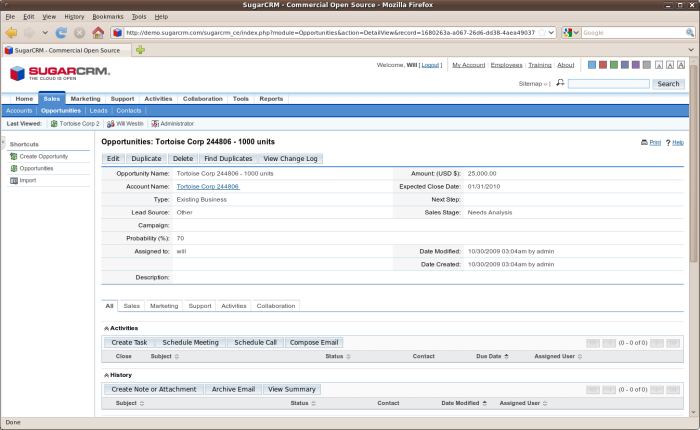Collapse the Activities subpanel
This screenshot has width=700, height=430.
click(x=106, y=329)
